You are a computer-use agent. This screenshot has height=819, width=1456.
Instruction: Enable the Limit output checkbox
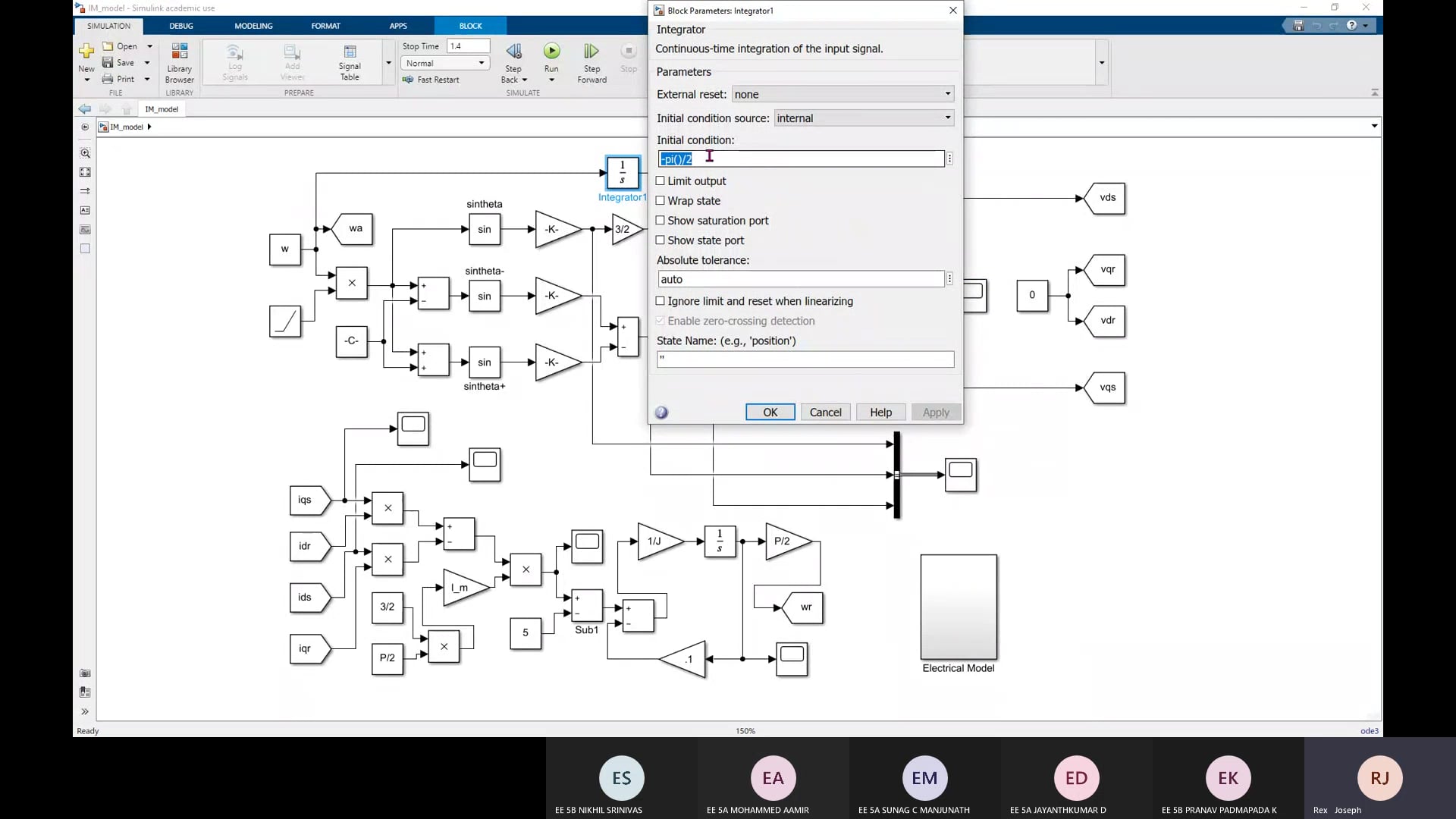point(661,181)
